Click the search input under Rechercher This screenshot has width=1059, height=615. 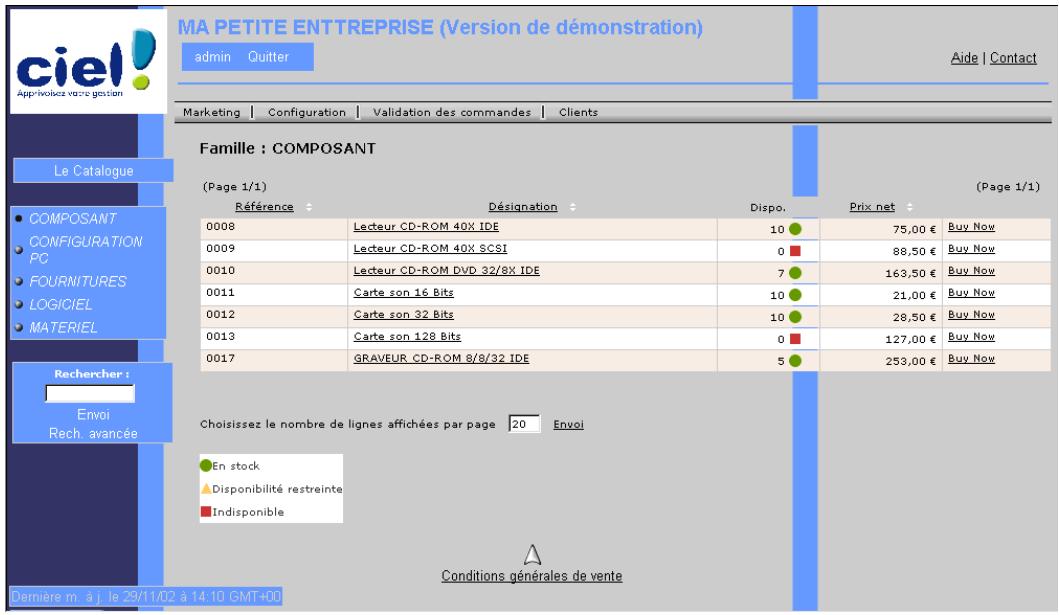click(90, 393)
